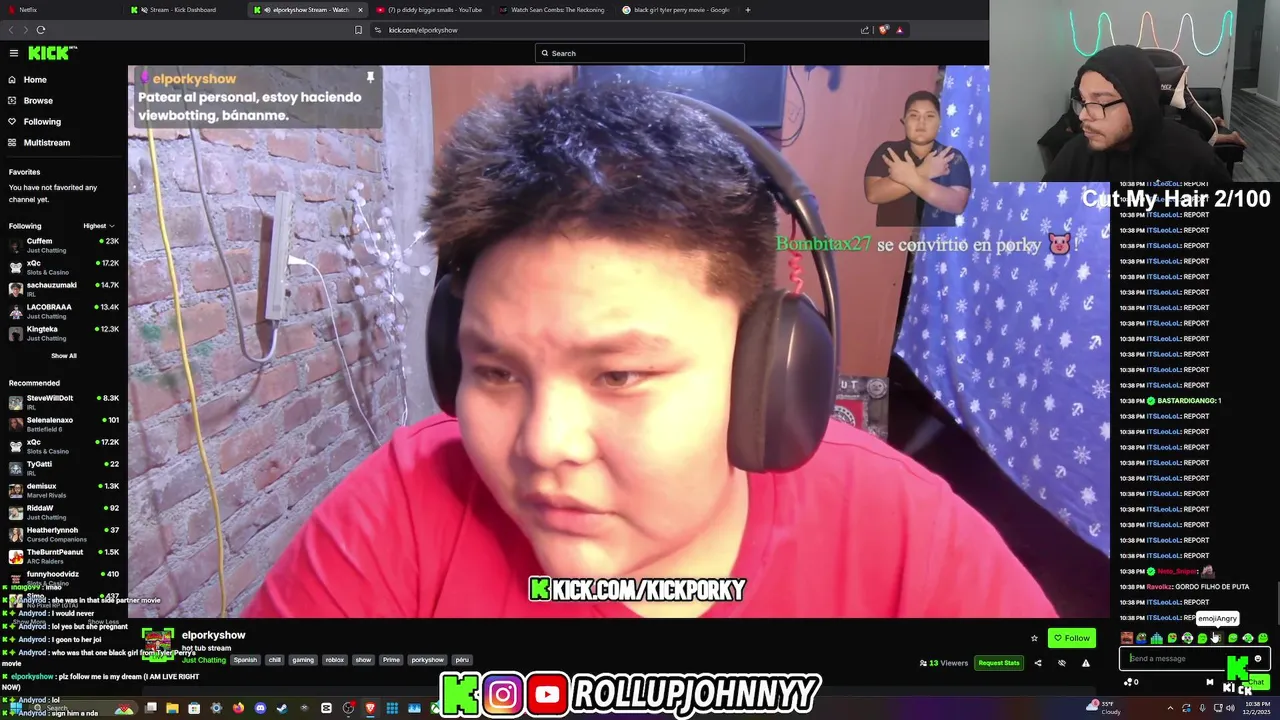
Task: Click the share icon below the stream
Action: (1038, 663)
